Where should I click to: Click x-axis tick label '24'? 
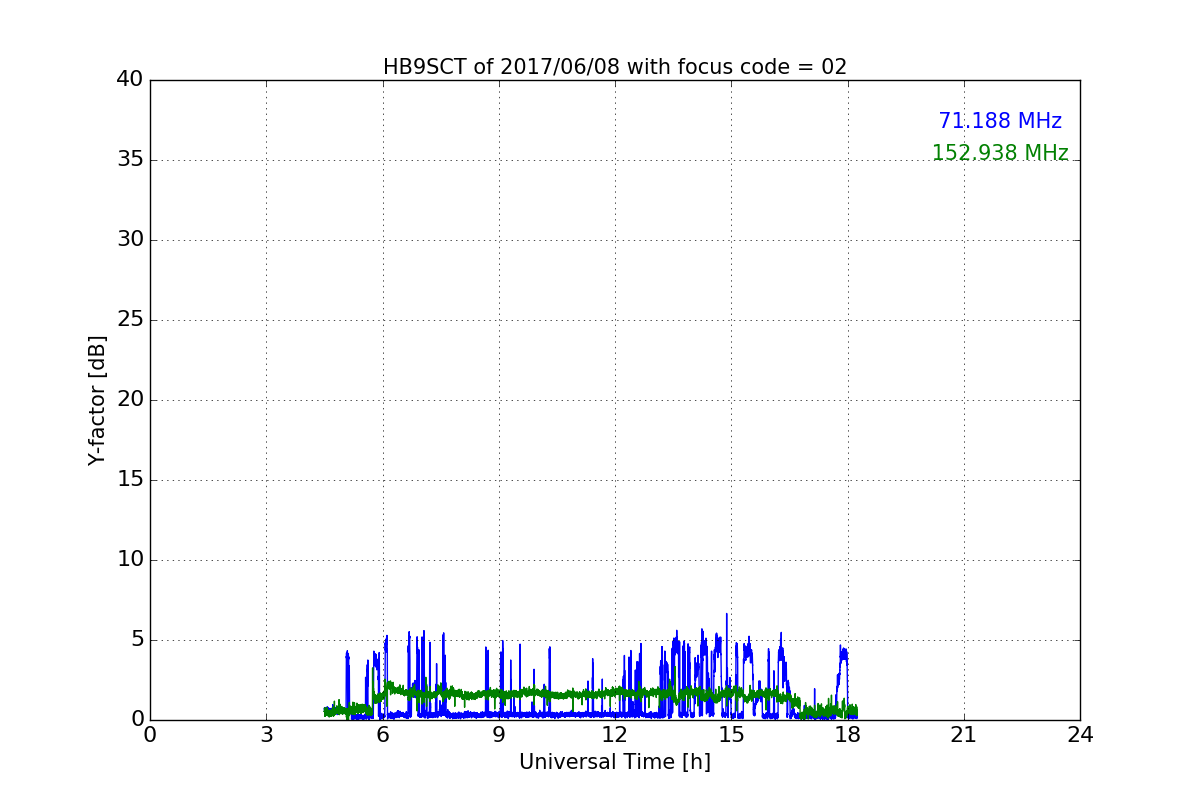click(x=1080, y=734)
